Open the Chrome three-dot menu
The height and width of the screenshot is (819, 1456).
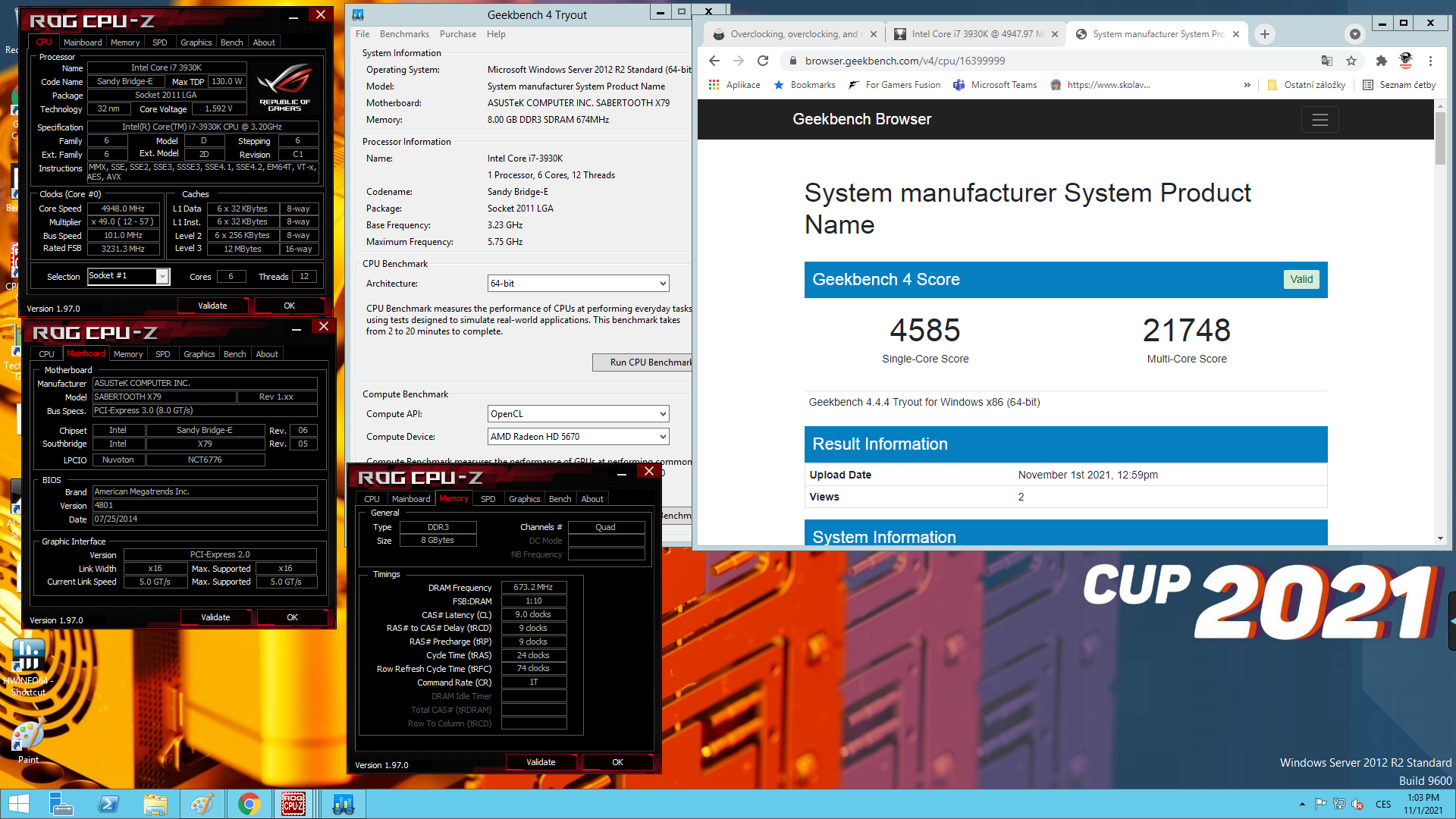tap(1430, 61)
